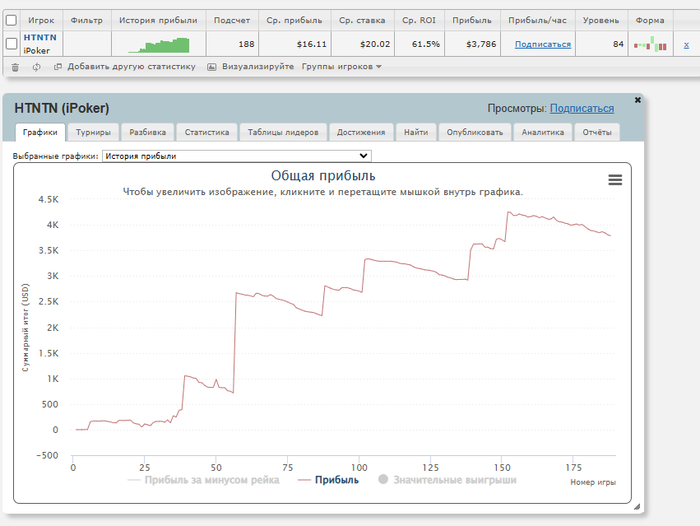
Task: Click the Форма mini bar chart
Action: tap(650, 44)
